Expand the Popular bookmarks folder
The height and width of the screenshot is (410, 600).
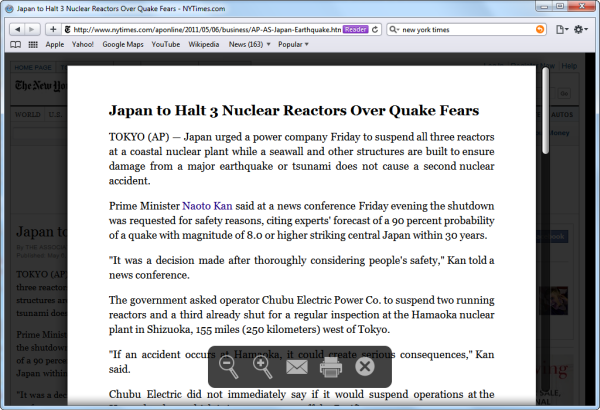(x=293, y=44)
